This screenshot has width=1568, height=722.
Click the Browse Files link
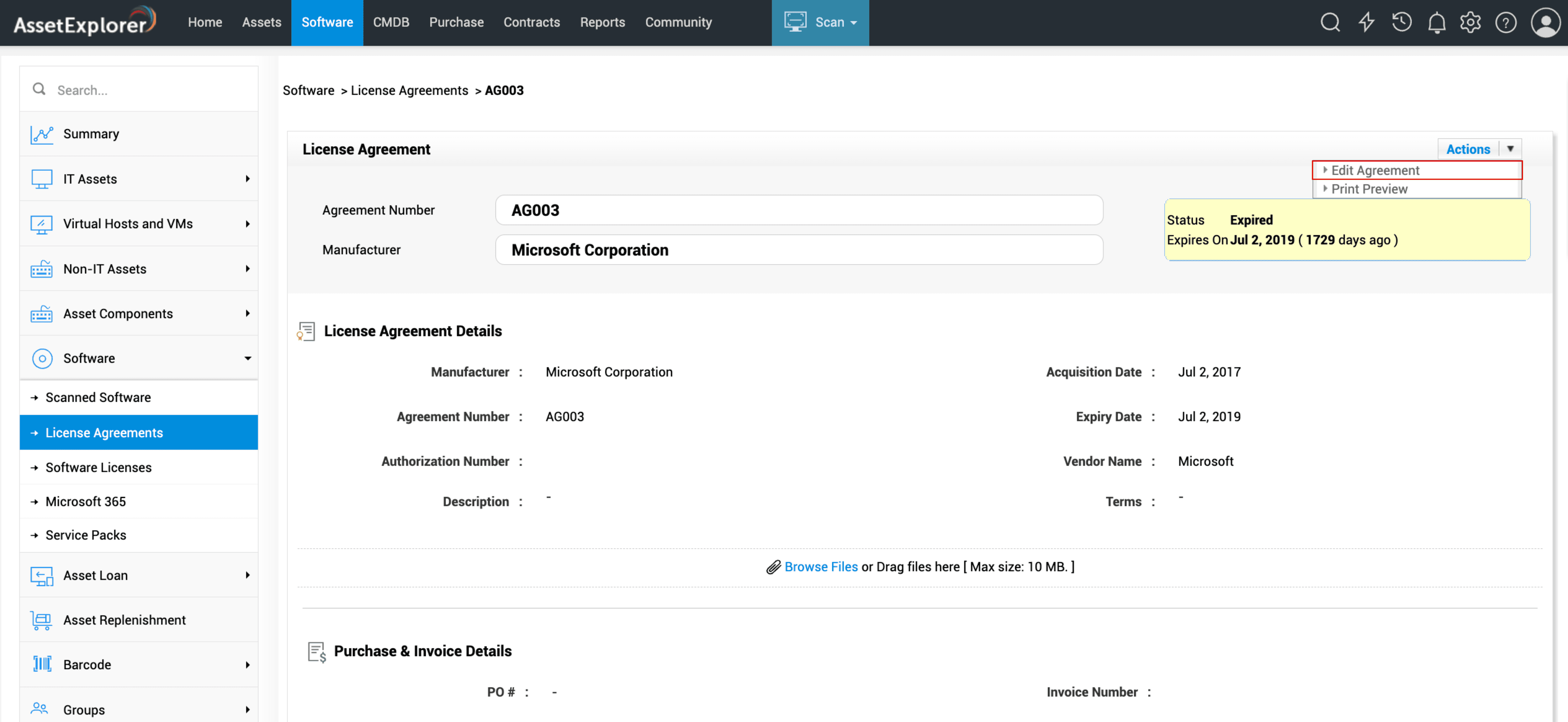(x=820, y=567)
